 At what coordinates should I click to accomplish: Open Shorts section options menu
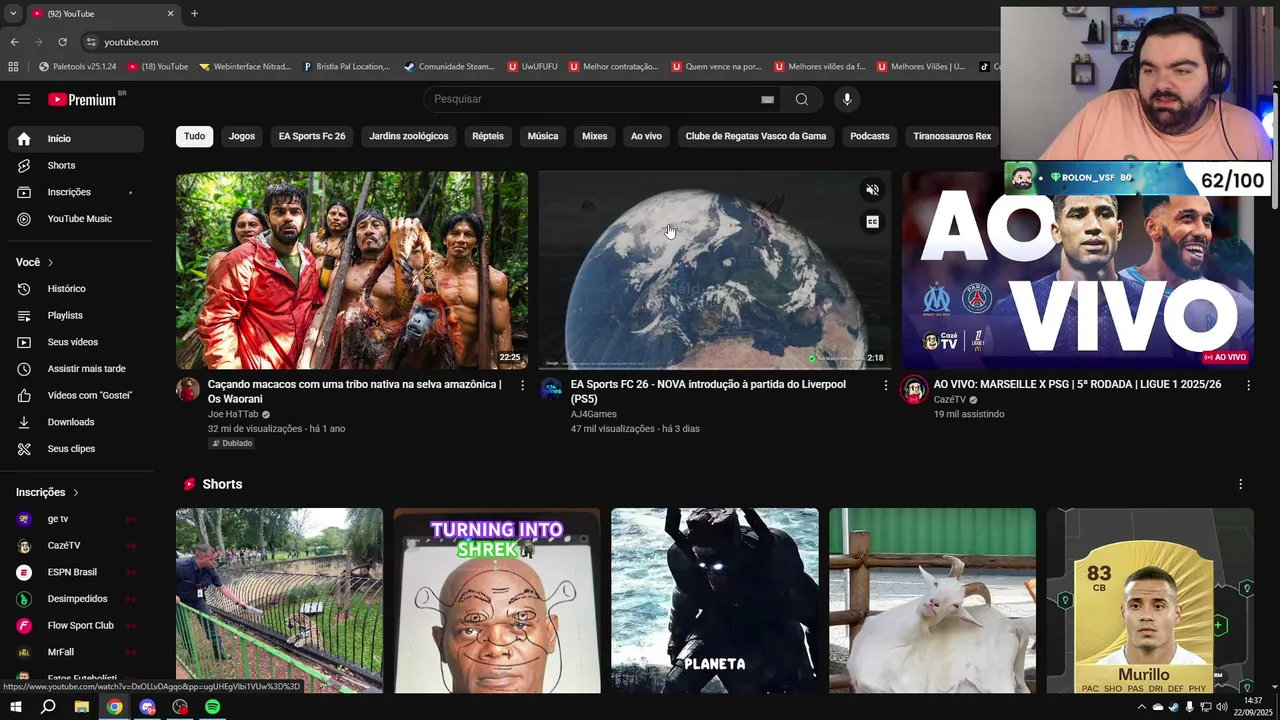(1241, 484)
